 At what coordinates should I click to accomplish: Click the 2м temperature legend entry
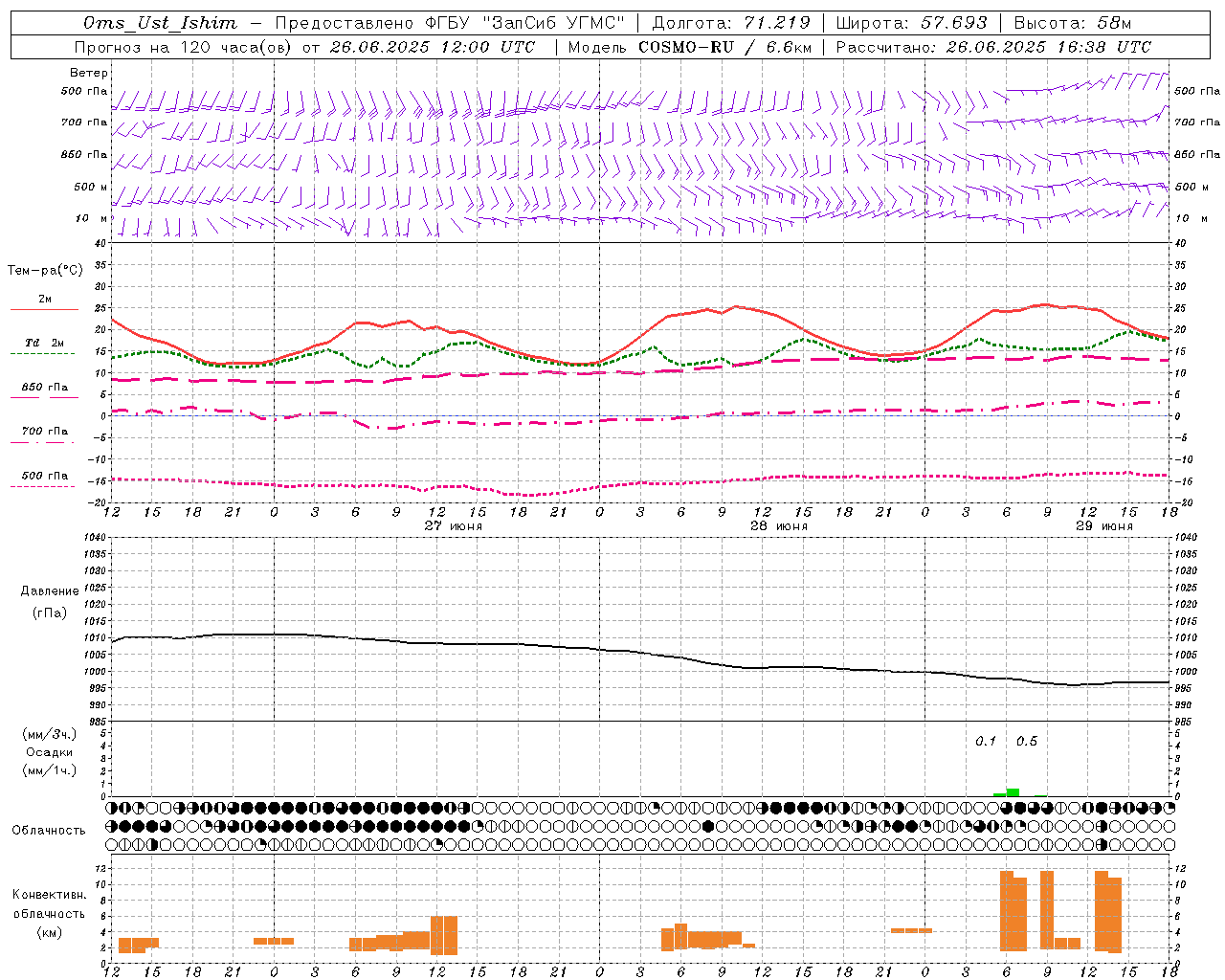(x=44, y=300)
